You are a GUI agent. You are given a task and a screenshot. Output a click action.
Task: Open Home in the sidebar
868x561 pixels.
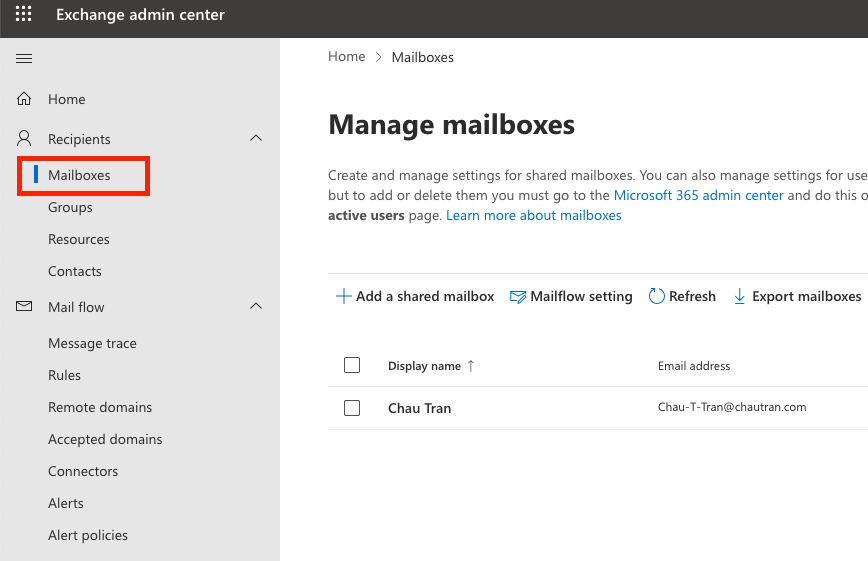point(66,99)
